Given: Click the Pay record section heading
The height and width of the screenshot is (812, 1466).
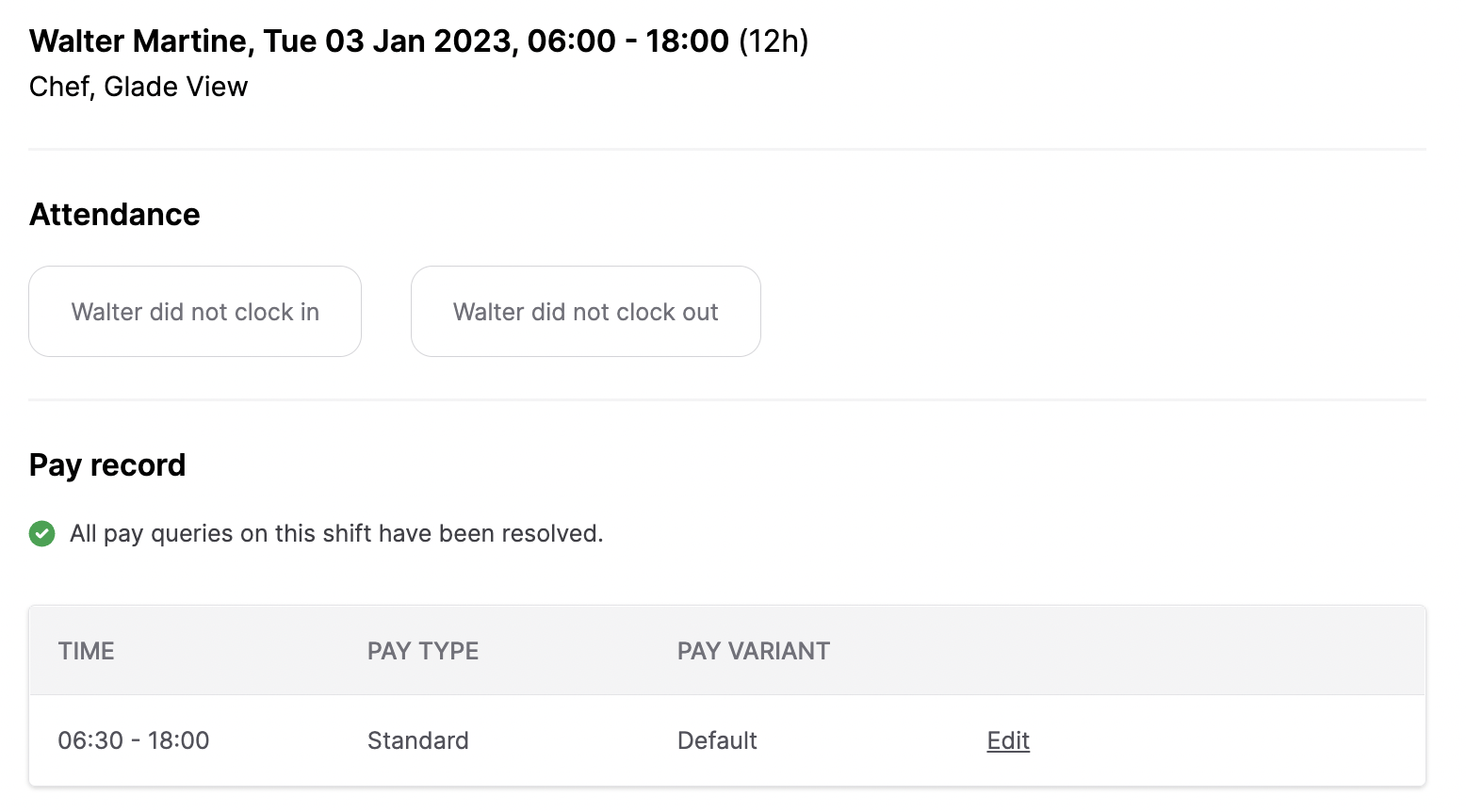Looking at the screenshot, I should click(x=107, y=463).
